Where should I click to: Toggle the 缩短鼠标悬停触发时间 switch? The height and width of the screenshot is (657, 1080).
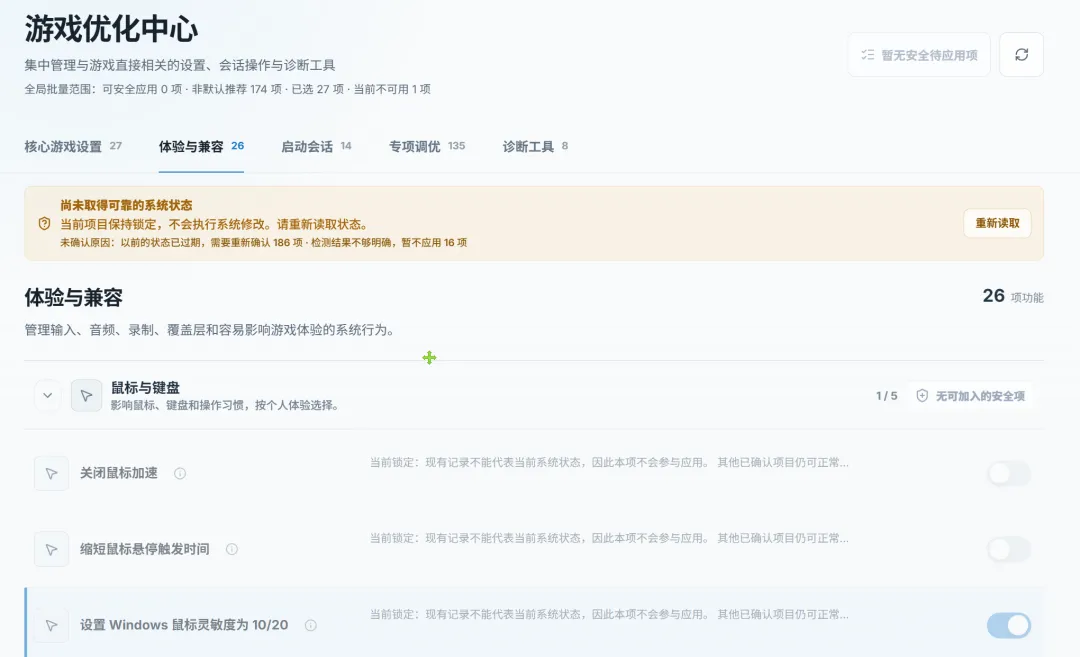point(1009,549)
